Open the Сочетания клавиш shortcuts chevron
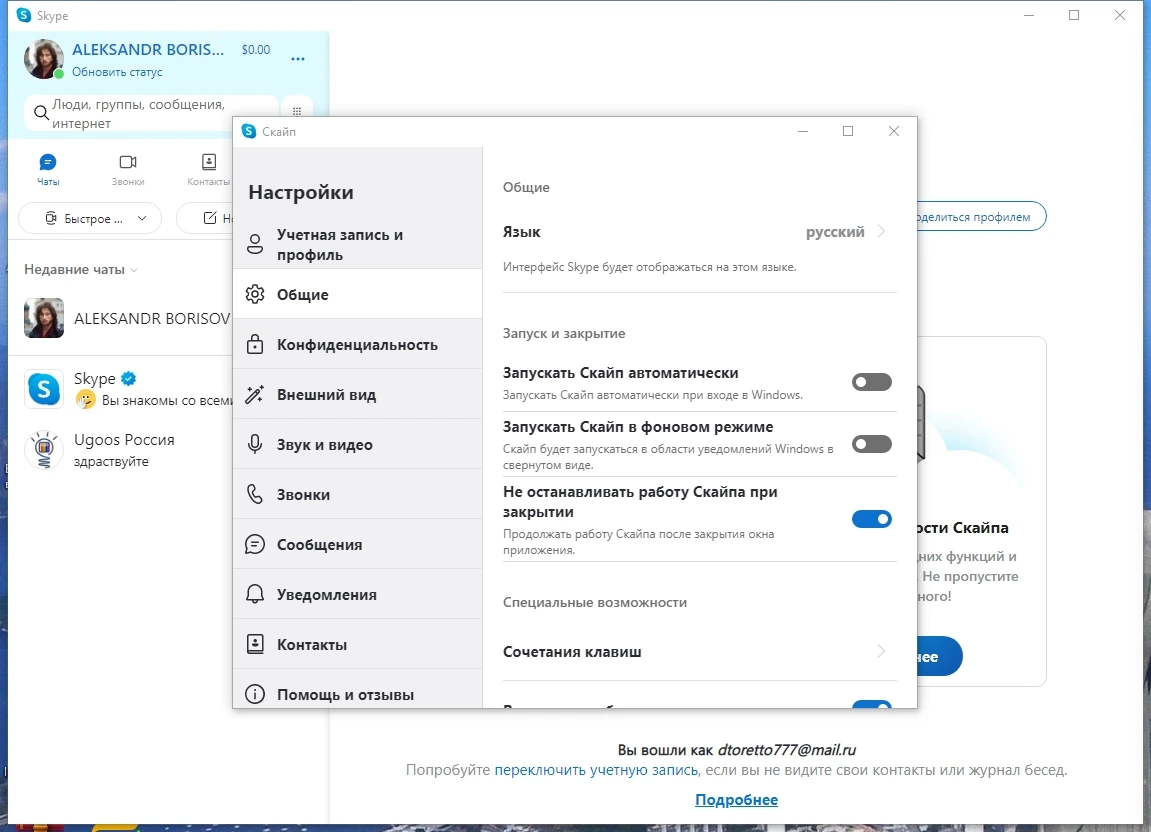1151x832 pixels. [882, 651]
